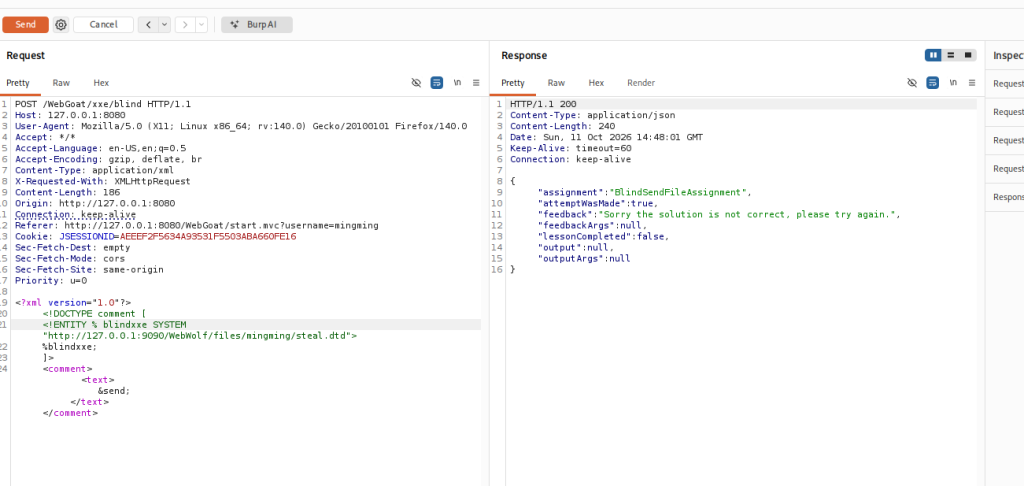Select top-bottom stacked layout icon
This screenshot has width=1024, height=486.
pos(951,56)
